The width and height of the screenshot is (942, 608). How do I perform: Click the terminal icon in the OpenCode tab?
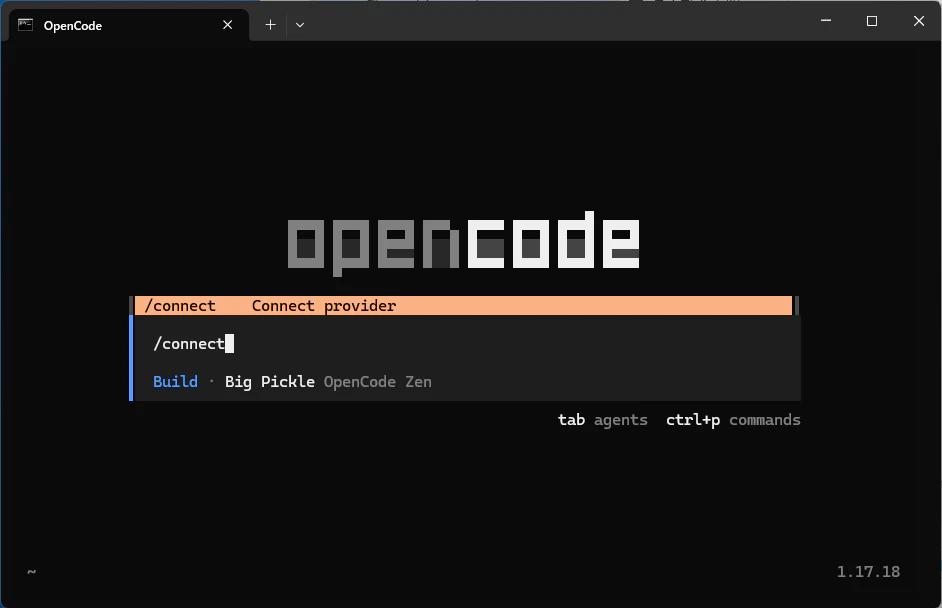click(25, 25)
